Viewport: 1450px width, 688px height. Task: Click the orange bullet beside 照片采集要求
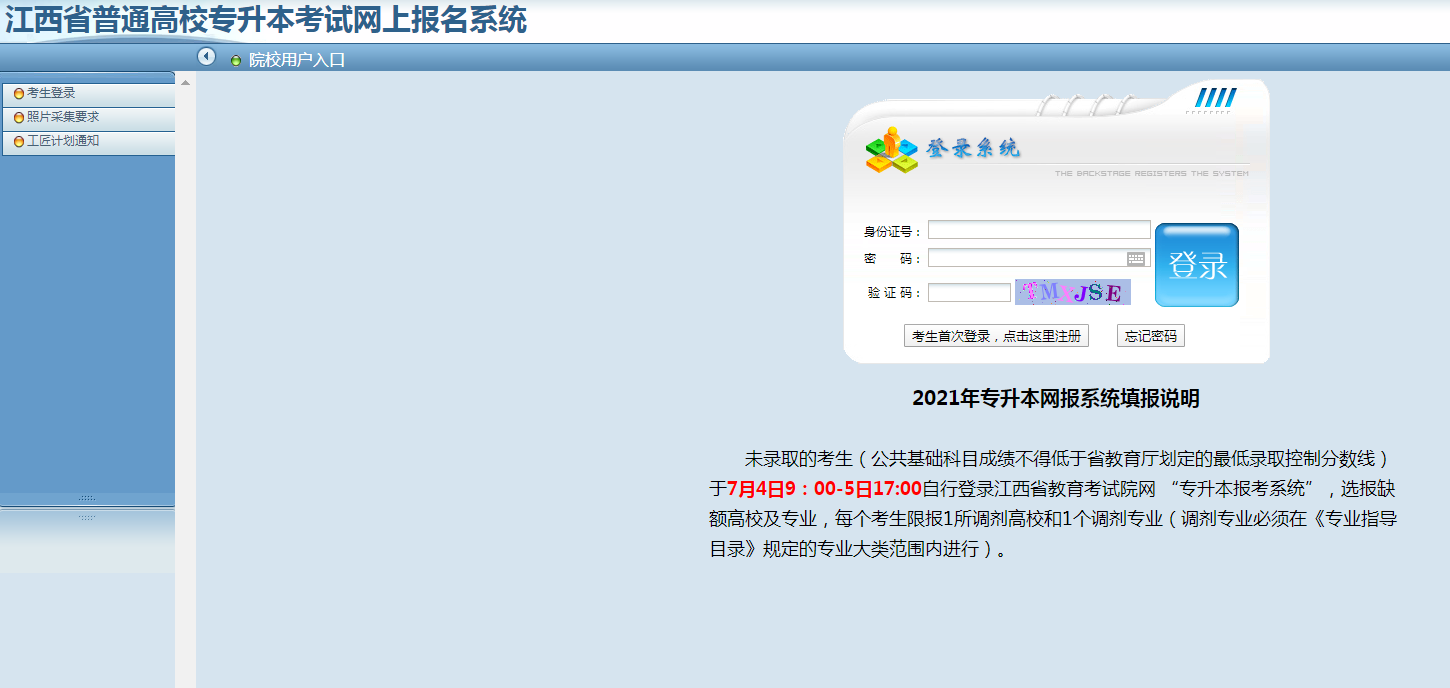pyautogui.click(x=19, y=118)
